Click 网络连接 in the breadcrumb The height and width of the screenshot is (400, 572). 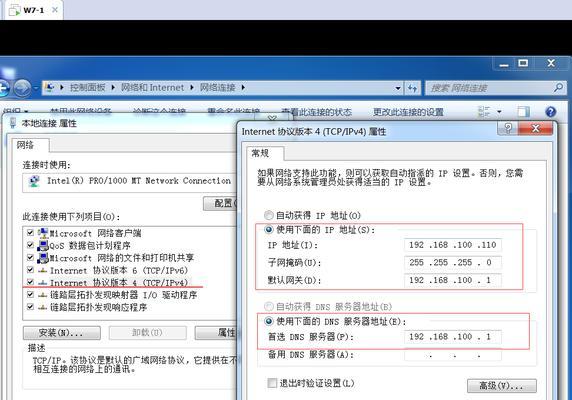217,88
